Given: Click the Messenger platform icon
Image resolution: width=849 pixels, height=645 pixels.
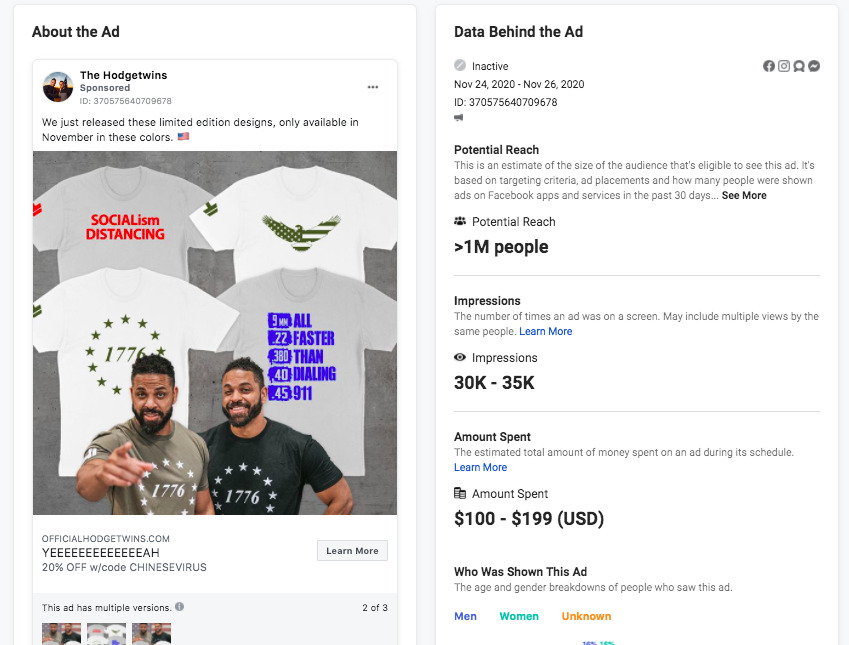Looking at the screenshot, I should click(814, 66).
